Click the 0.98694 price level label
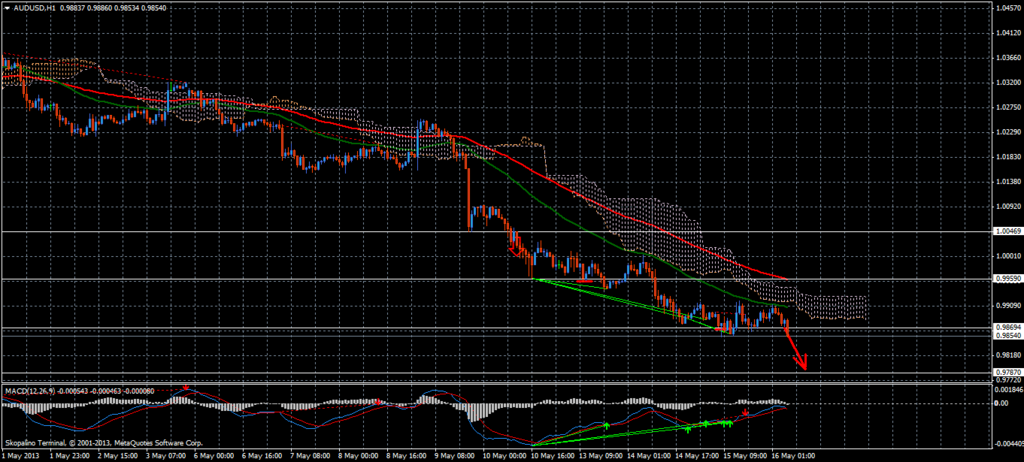 click(x=1006, y=327)
